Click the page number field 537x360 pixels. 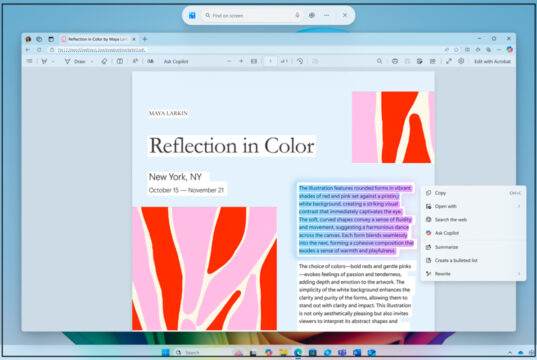click(271, 61)
